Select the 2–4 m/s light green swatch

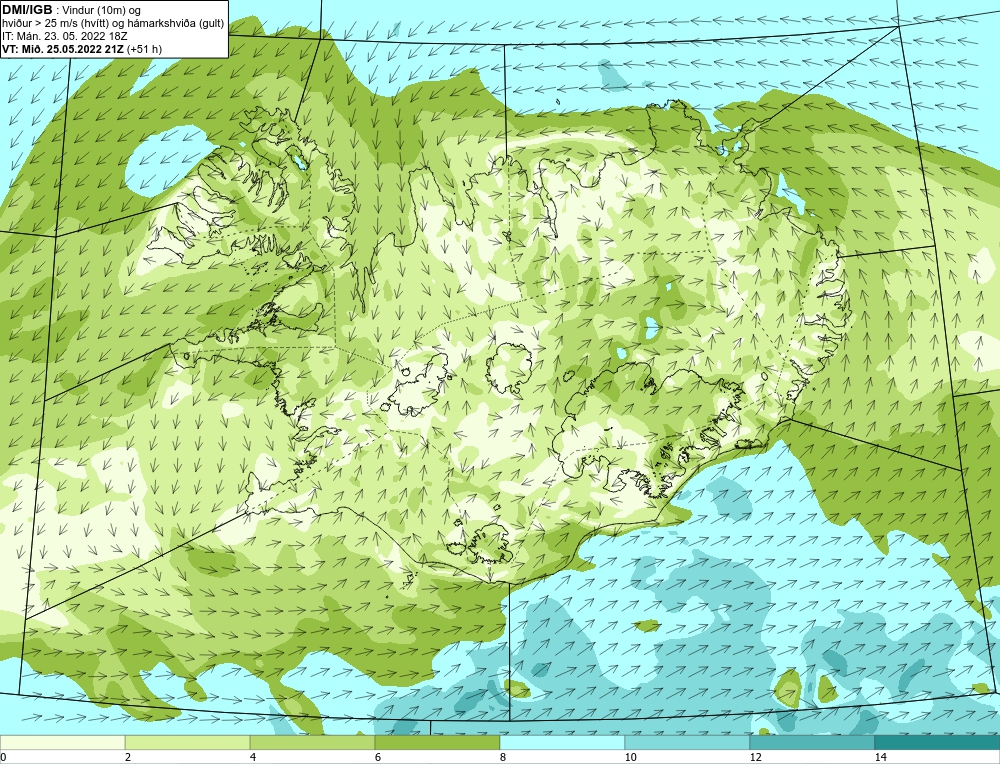[x=188, y=743]
